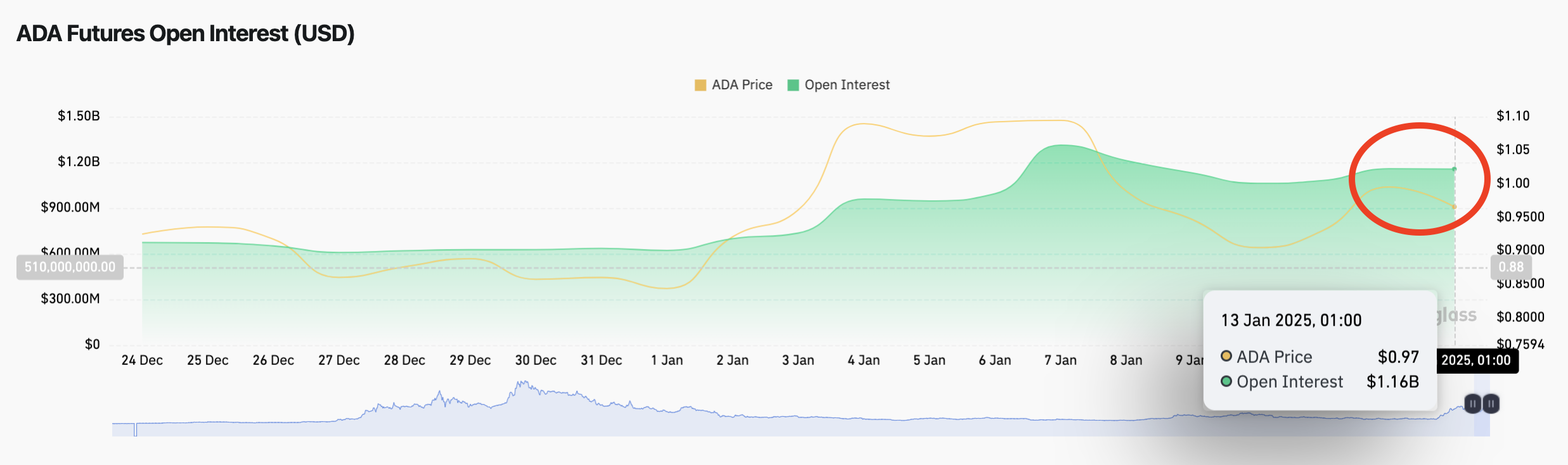The image size is (1568, 465).
Task: Click the green Open Interest point on the crosshair
Action: click(x=1455, y=169)
